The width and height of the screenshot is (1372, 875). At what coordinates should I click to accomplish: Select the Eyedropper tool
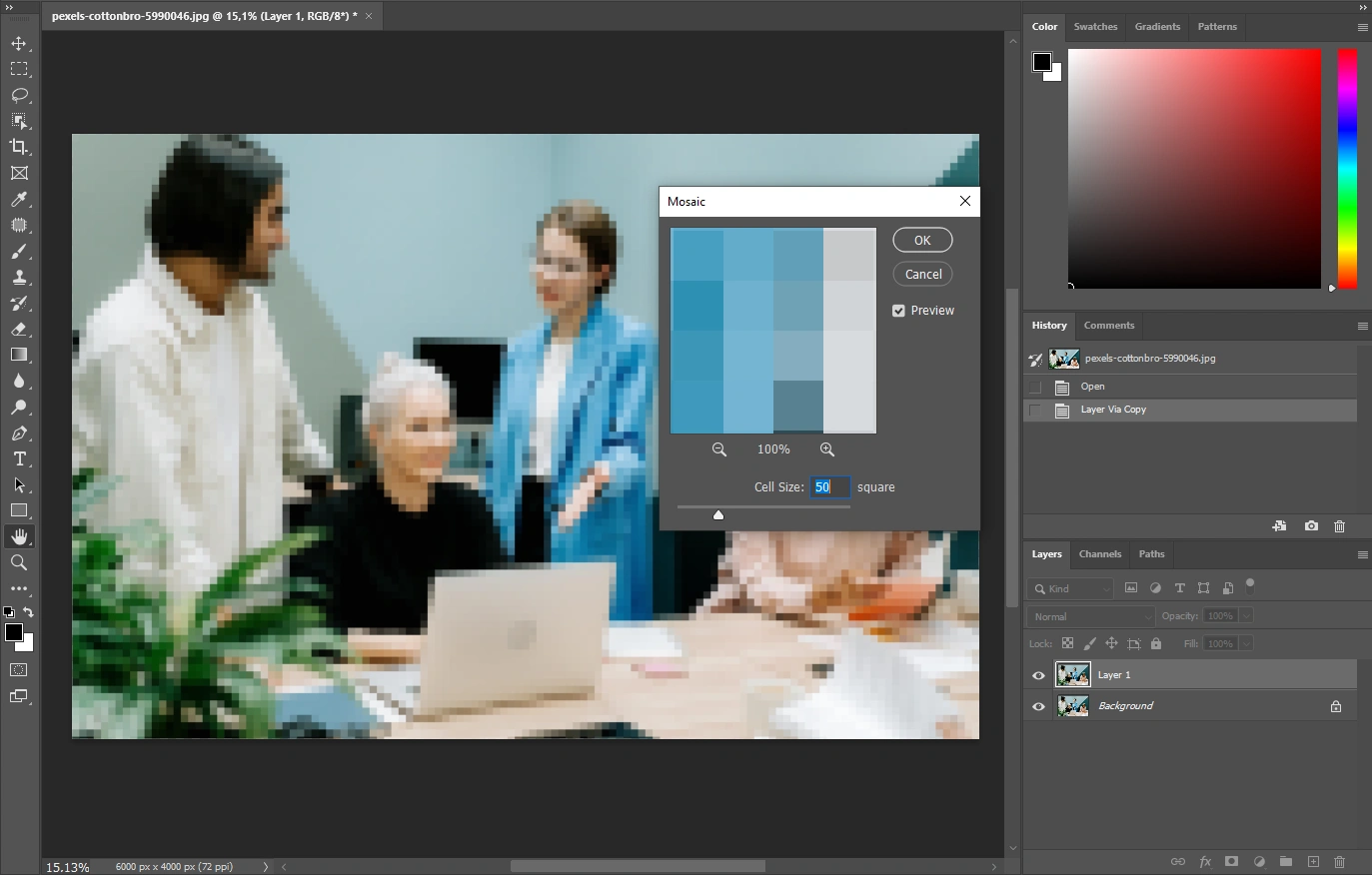(19, 200)
